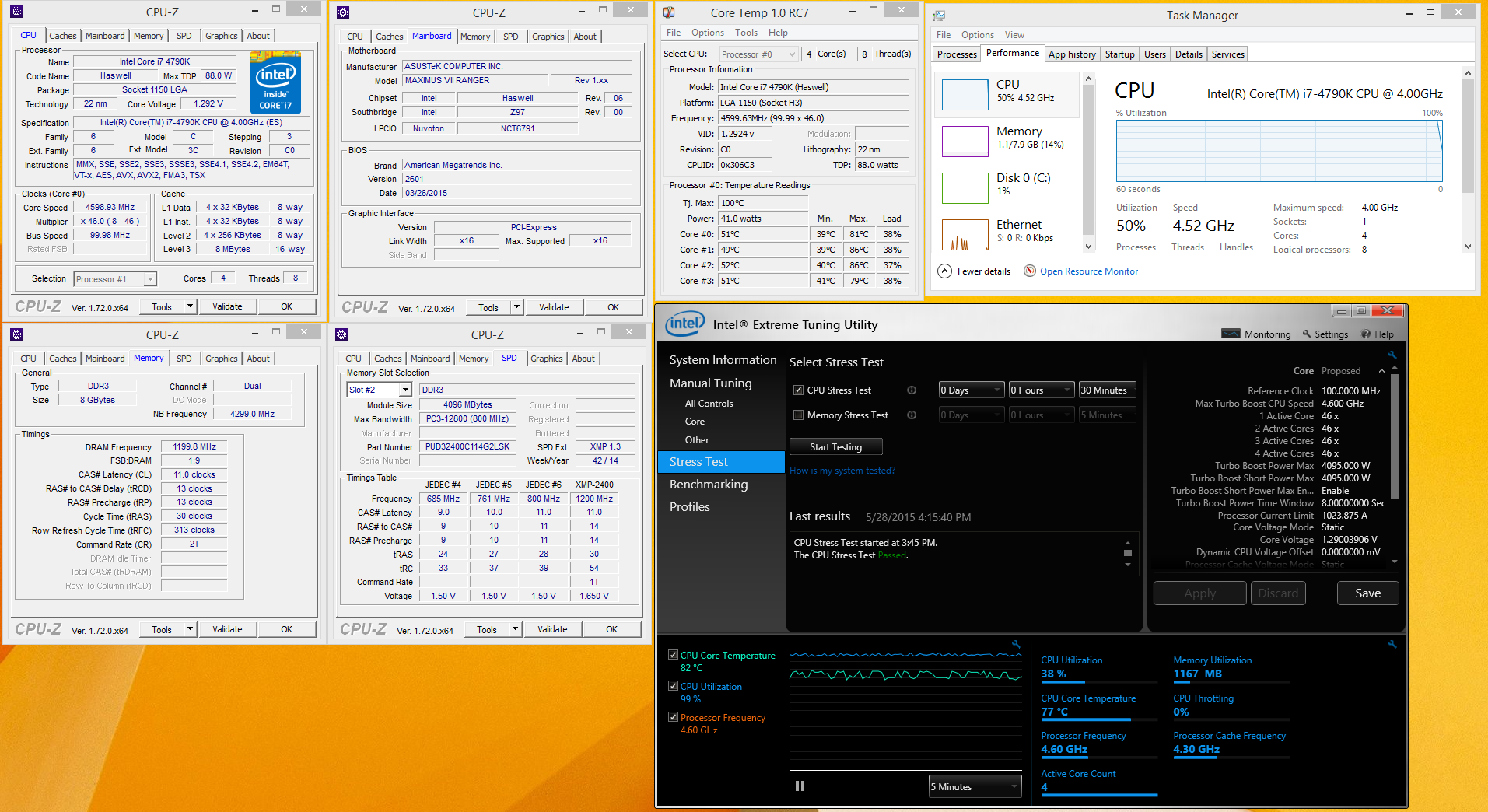Image resolution: width=1488 pixels, height=812 pixels.
Task: Click the Intel logo in Extreme Tuning Utility
Action: tap(685, 324)
